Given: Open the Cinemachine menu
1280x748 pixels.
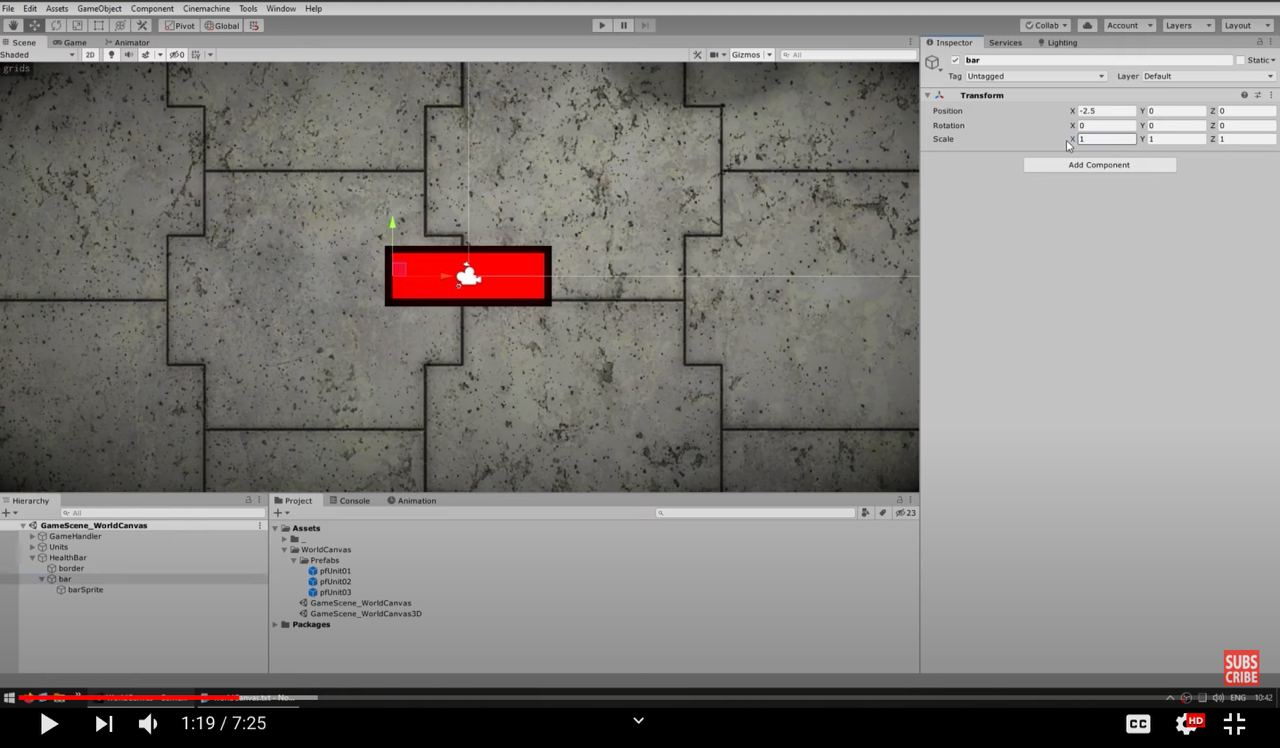Looking at the screenshot, I should [x=206, y=8].
